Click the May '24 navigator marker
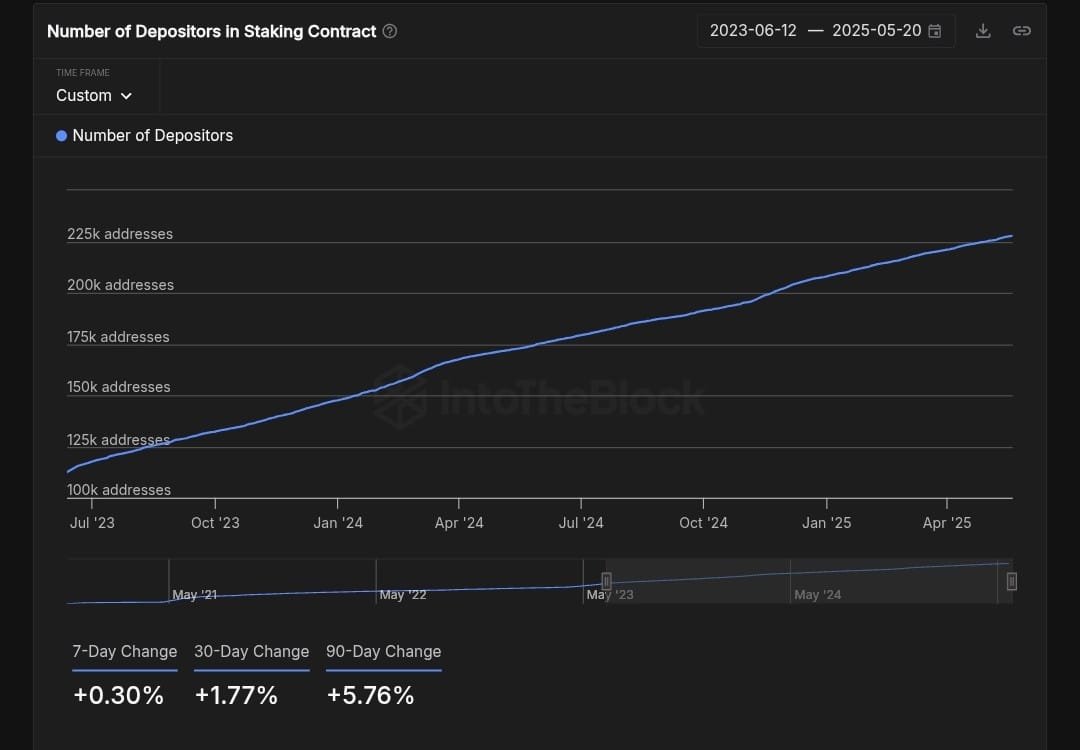Screen dimensions: 1080x750 pyautogui.click(x=818, y=594)
